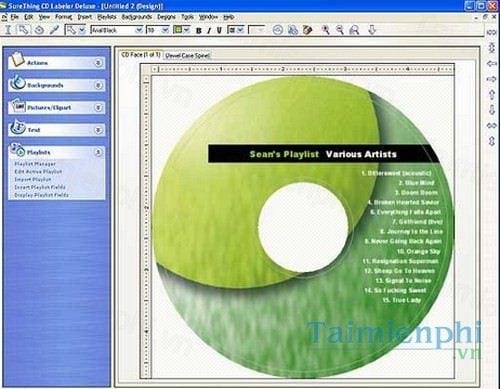The image size is (500, 389).
Task: Click the circular disc icon in toolbar
Action: coord(278,30)
